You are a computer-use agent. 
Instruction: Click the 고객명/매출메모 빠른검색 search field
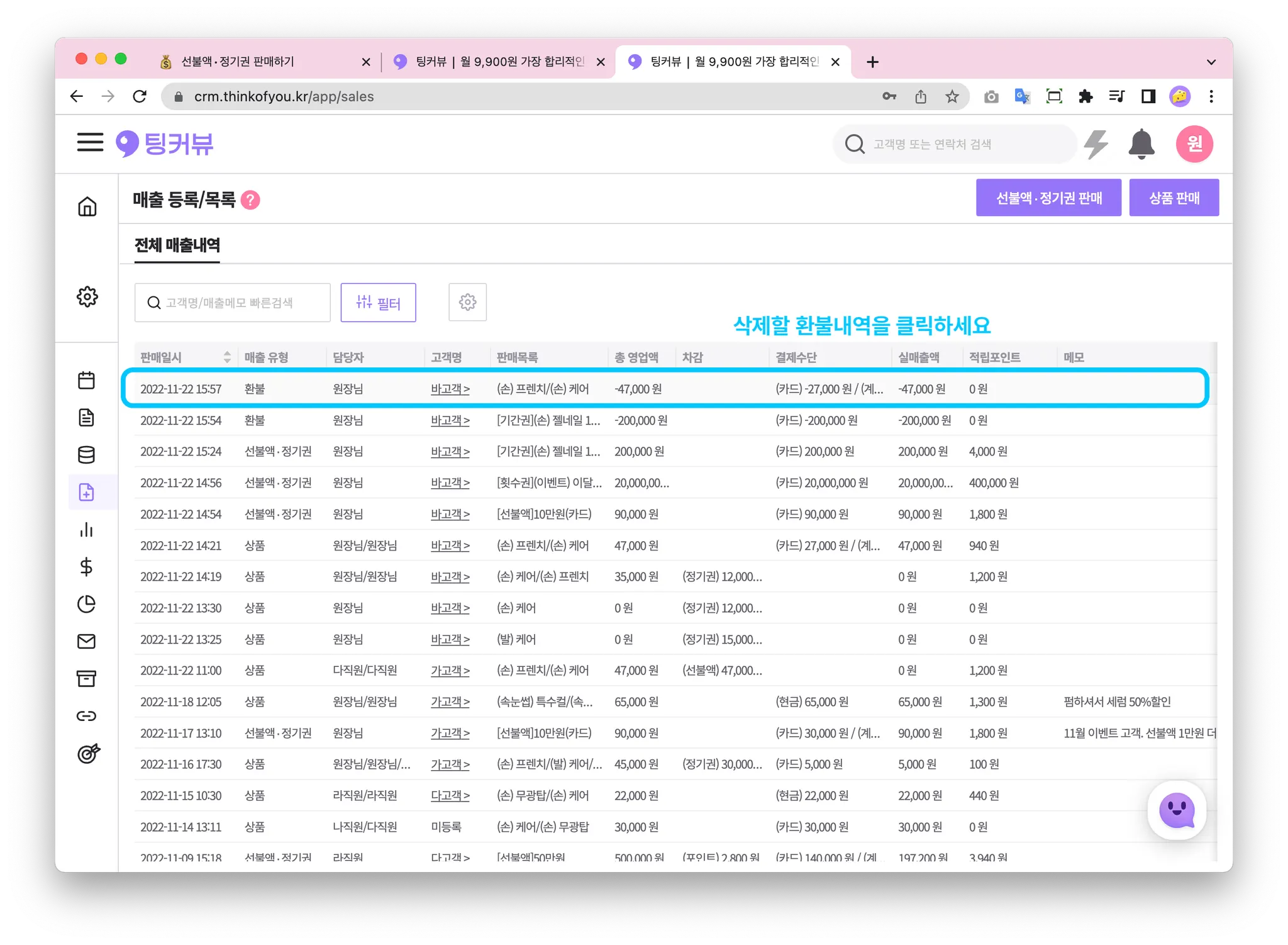(233, 303)
